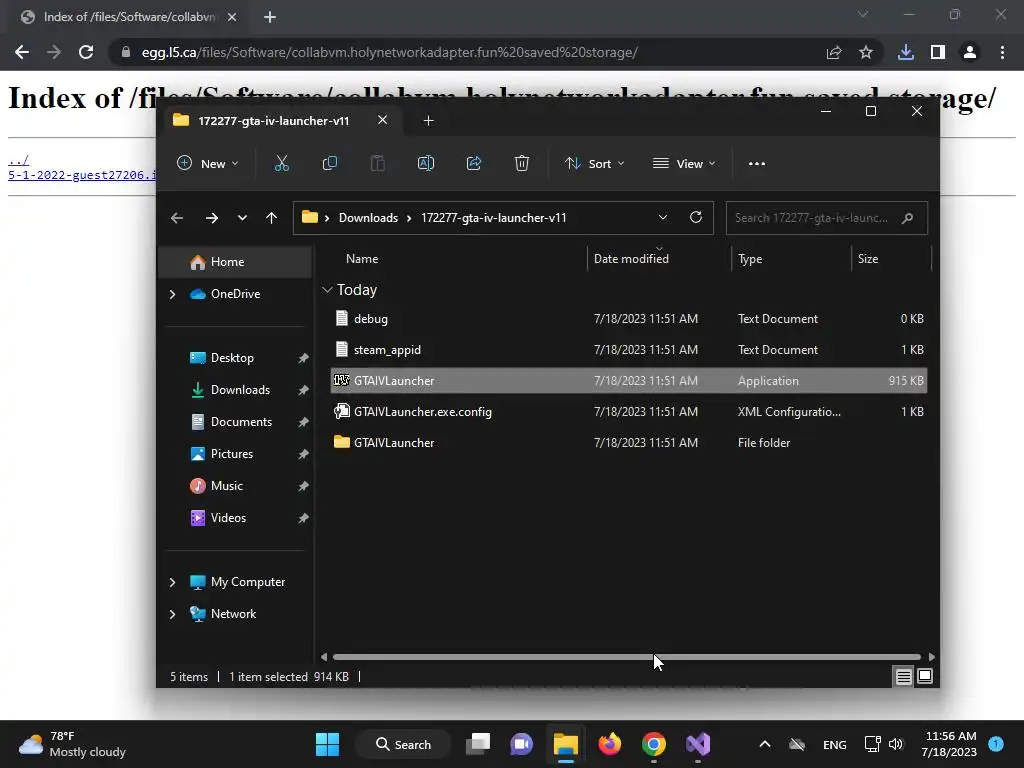Open the View dropdown menu
The height and width of the screenshot is (768, 1024).
coord(684,163)
